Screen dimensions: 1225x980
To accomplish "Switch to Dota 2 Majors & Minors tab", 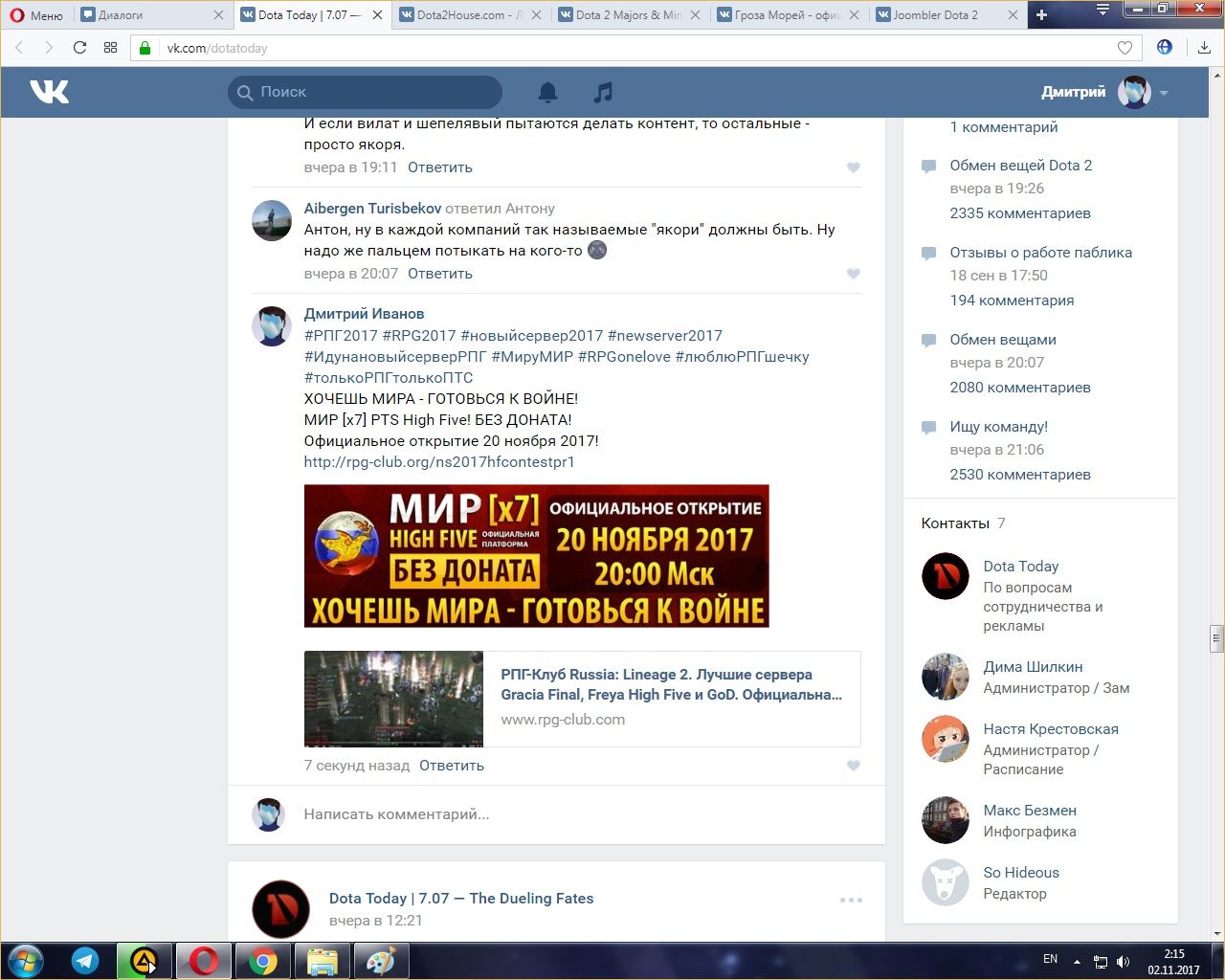I will click(628, 15).
